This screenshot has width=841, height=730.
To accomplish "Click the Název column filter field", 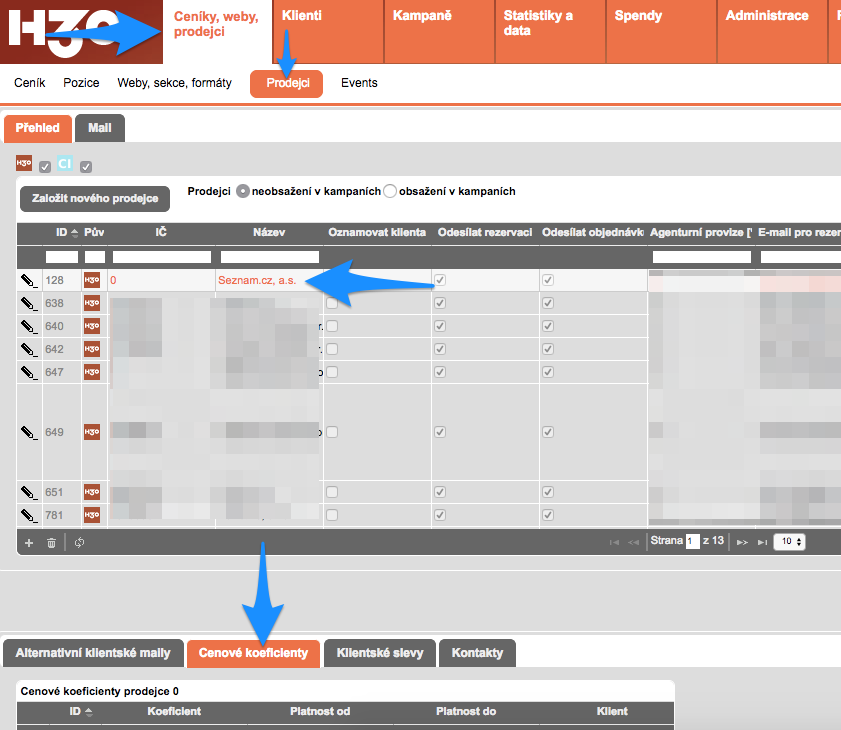I will point(269,257).
